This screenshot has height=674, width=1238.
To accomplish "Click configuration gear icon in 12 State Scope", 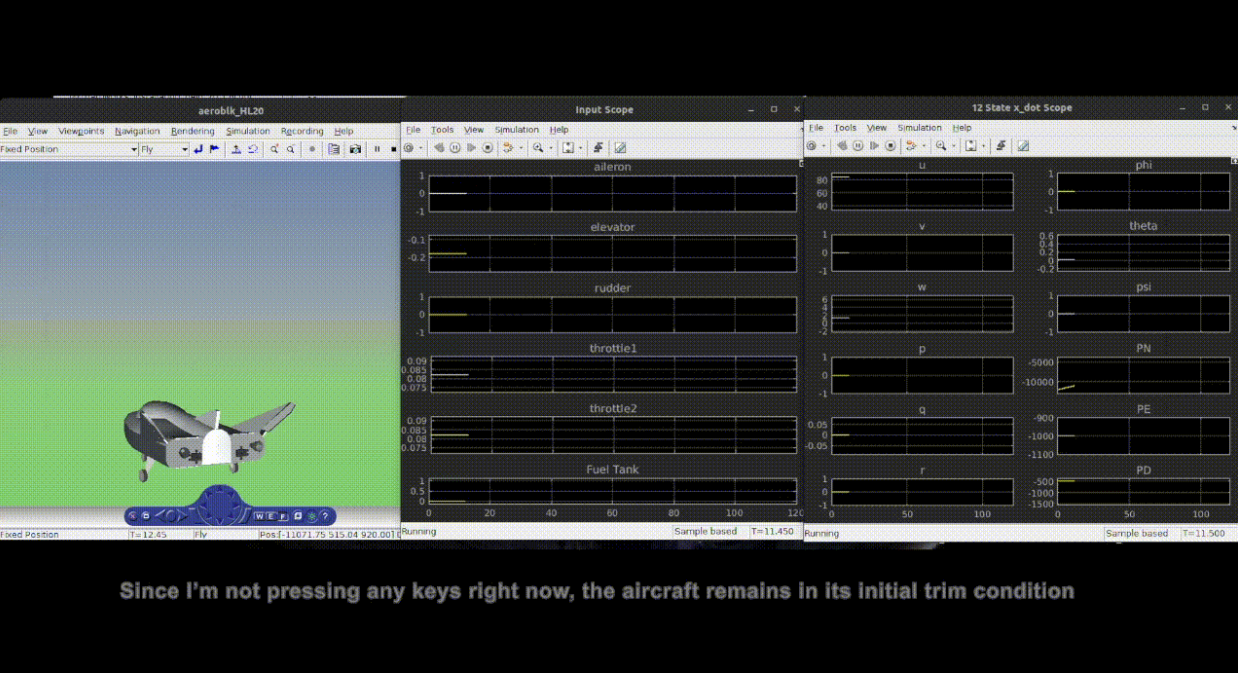I will click(811, 146).
